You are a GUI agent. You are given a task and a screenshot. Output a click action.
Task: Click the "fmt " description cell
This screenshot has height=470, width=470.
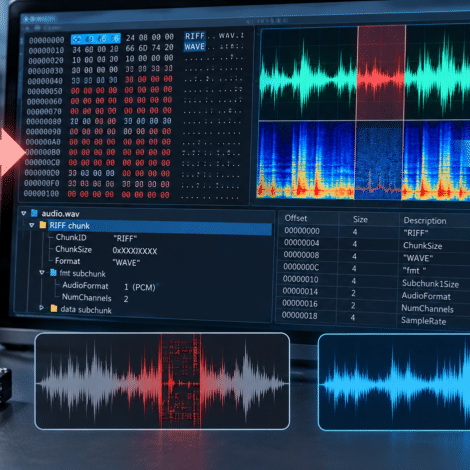414,270
